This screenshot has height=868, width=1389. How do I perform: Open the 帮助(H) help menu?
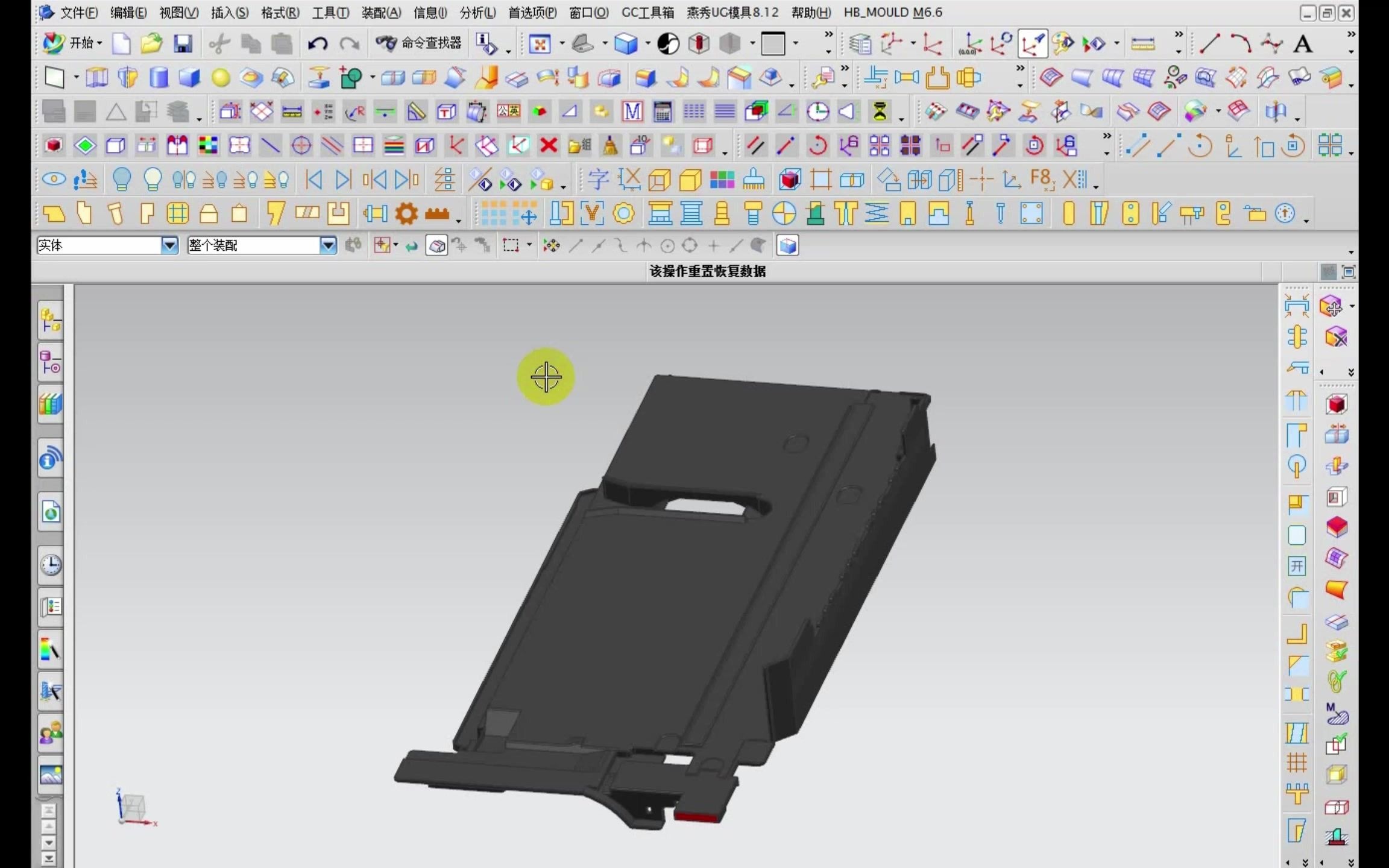click(x=811, y=13)
